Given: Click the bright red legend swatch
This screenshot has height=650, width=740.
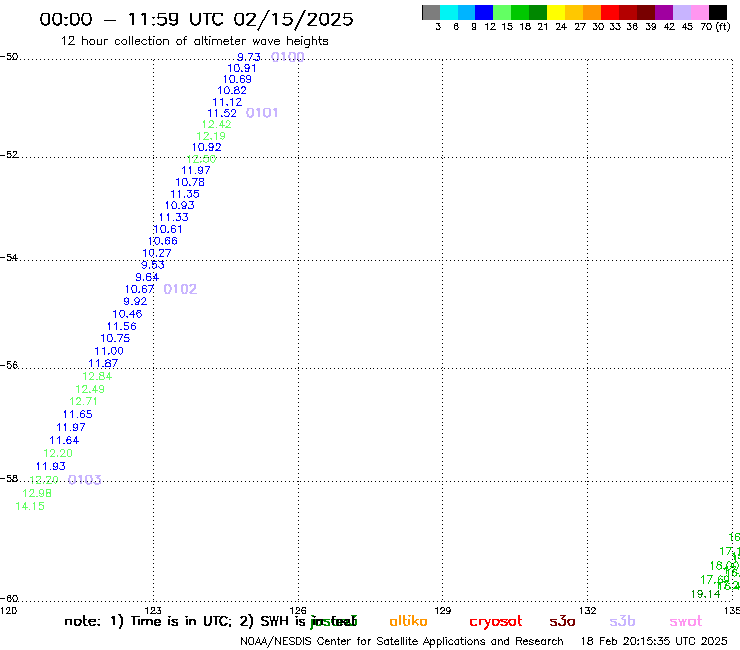Looking at the screenshot, I should click(x=610, y=12).
